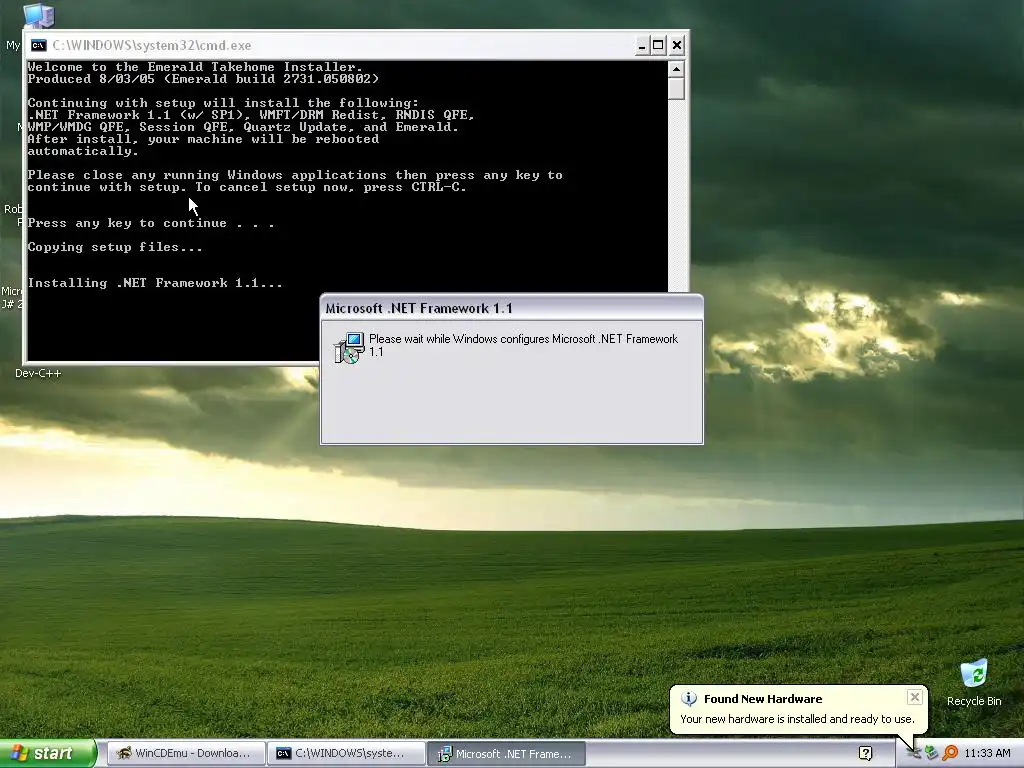Minimize the cmd.exe window
Screen dimensions: 1024x768
point(642,45)
